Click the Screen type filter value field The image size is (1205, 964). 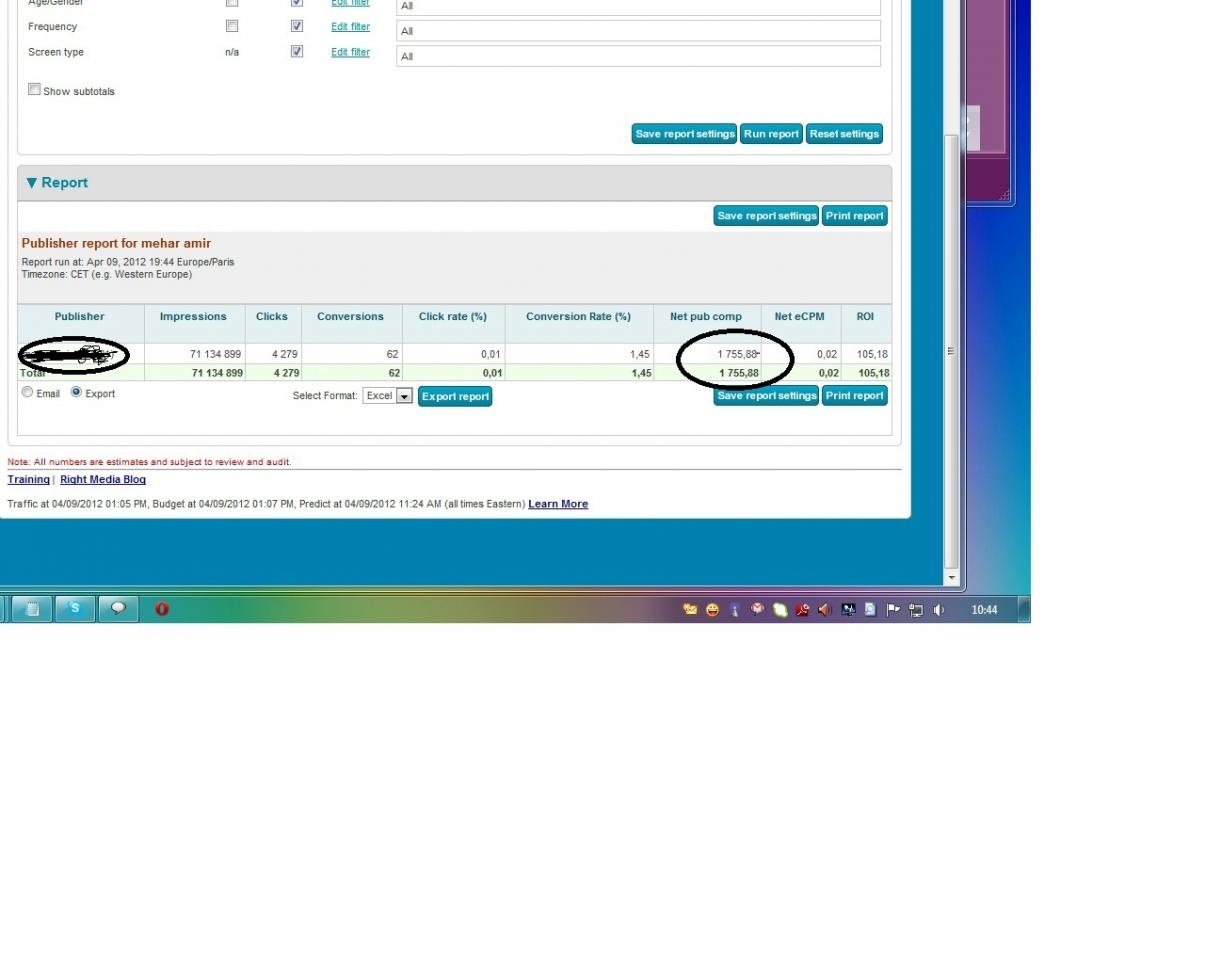(x=638, y=56)
